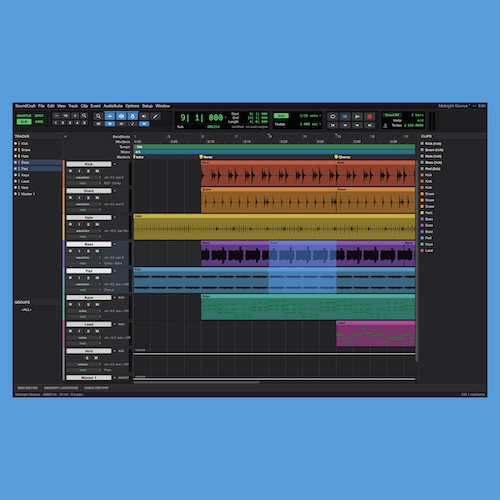Select the Grabber hand tool
The height and width of the screenshot is (500, 500).
[x=133, y=116]
